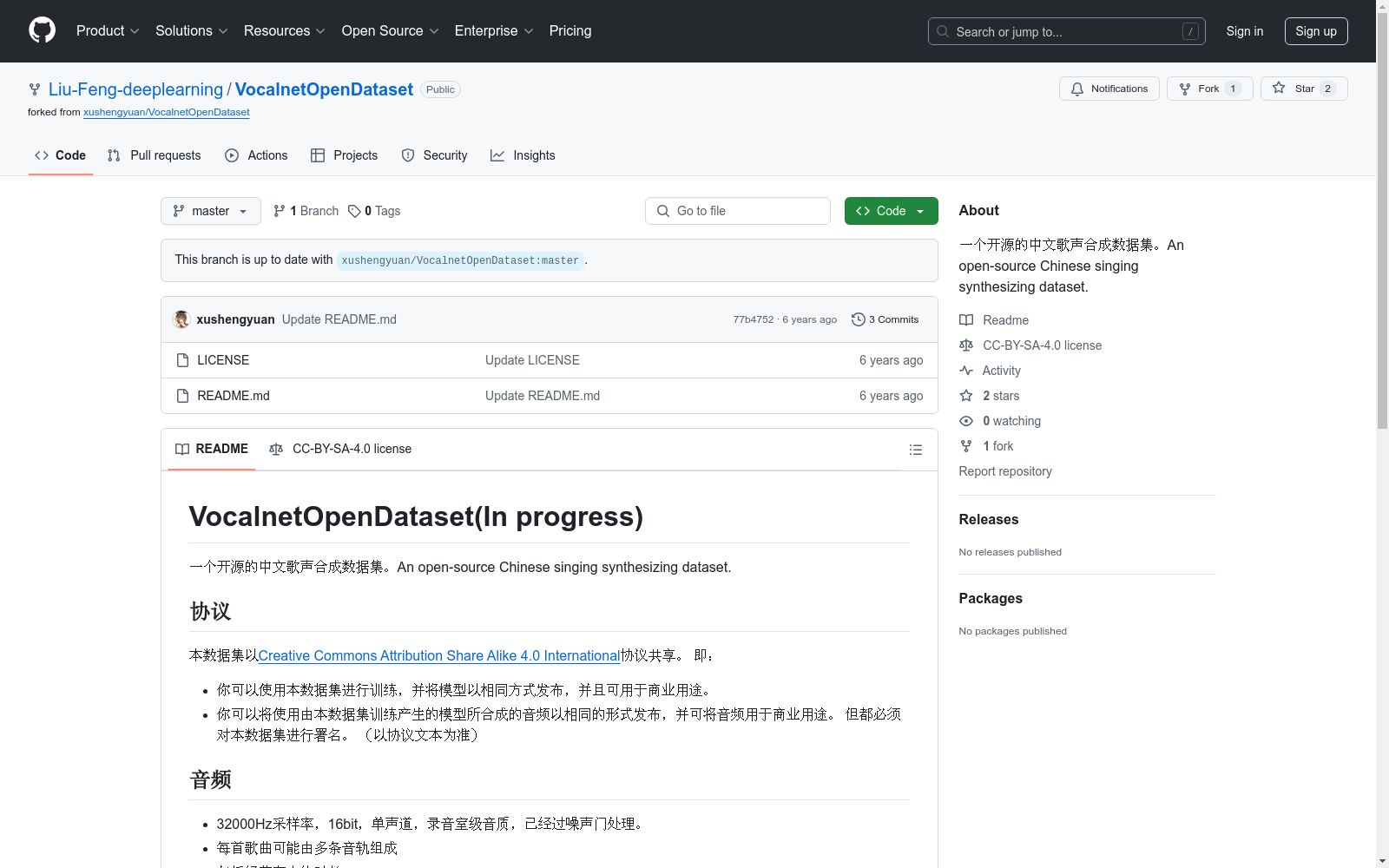The height and width of the screenshot is (868, 1389).
Task: Open xushengyuan commit author link
Action: tap(235, 319)
